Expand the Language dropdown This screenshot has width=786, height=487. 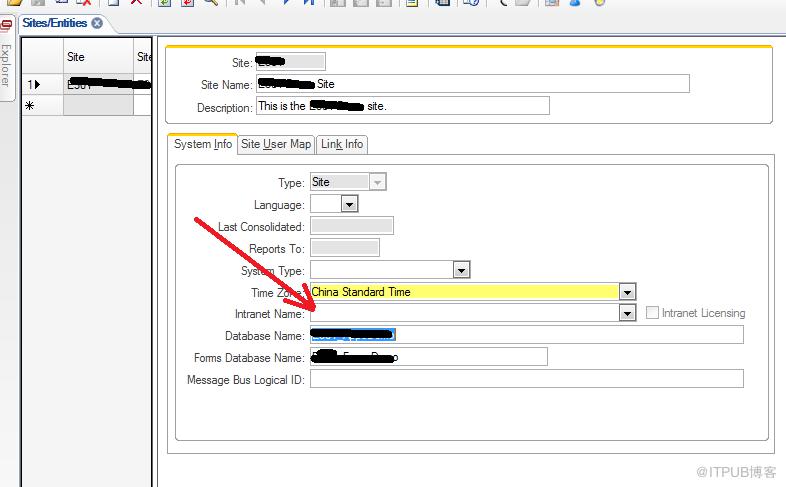pos(349,204)
